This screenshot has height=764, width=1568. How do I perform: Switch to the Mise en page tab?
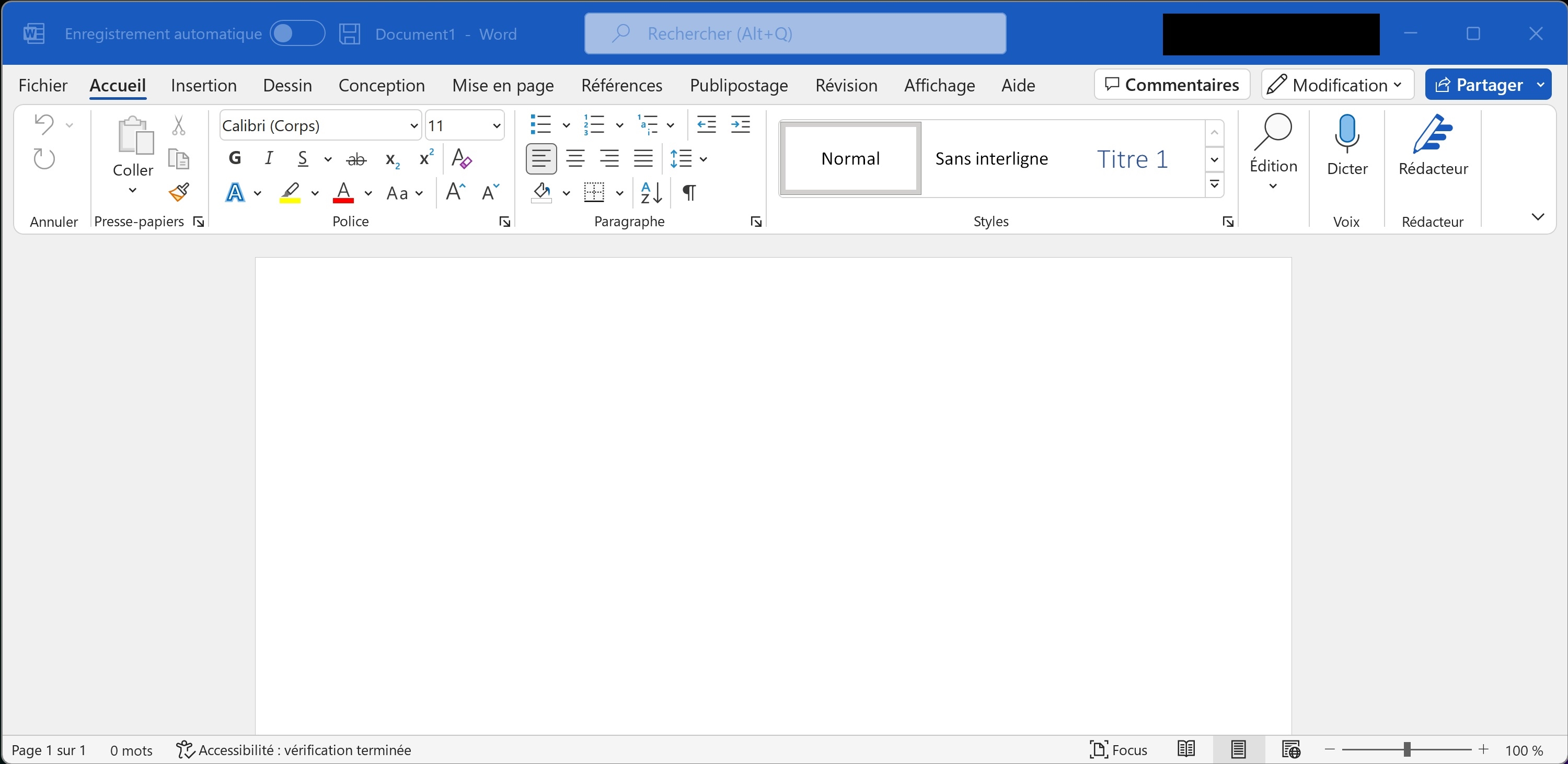503,85
